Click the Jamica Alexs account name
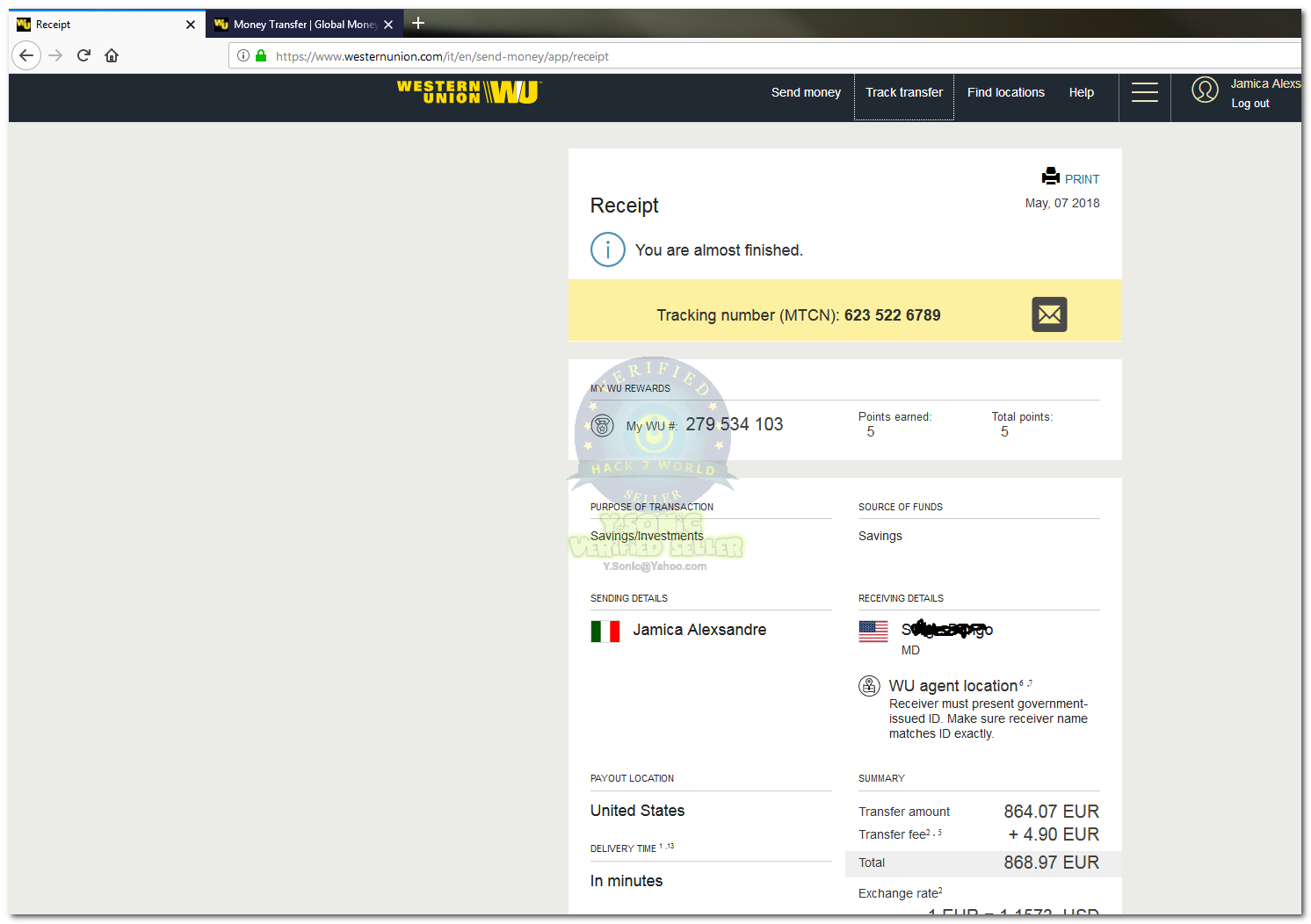1311x924 pixels. 1265,83
